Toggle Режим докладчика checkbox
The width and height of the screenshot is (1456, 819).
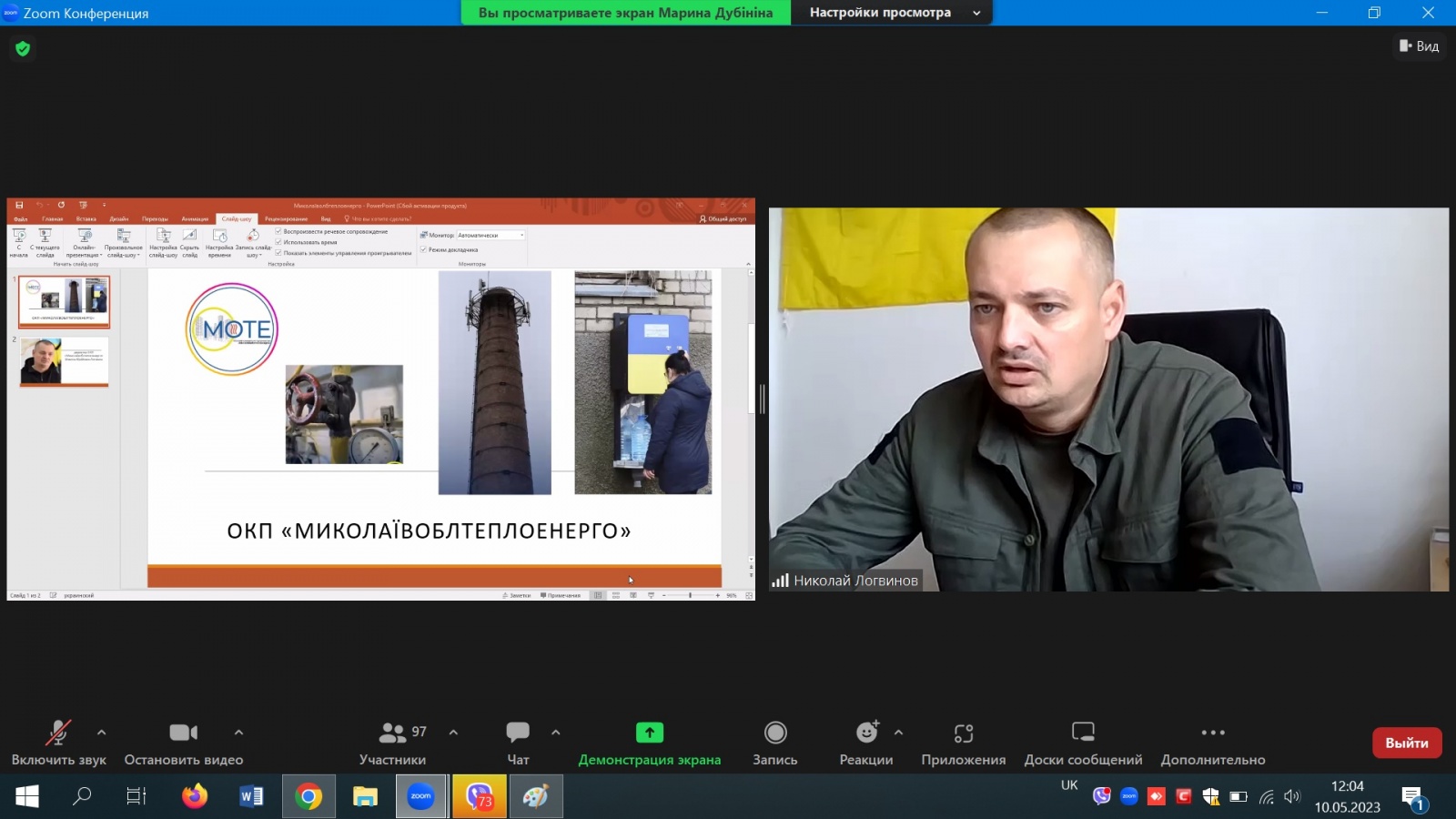(x=423, y=249)
